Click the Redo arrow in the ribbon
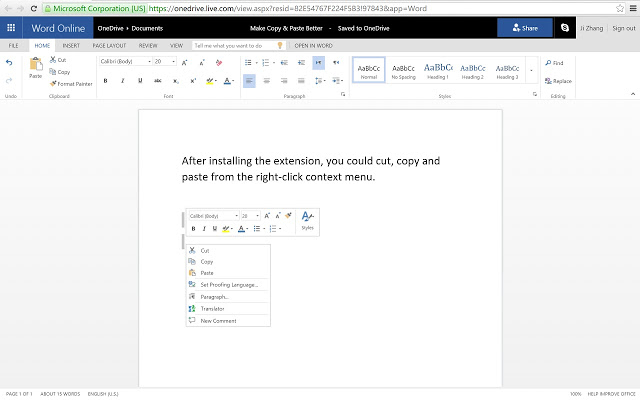The image size is (640, 400). click(9, 80)
